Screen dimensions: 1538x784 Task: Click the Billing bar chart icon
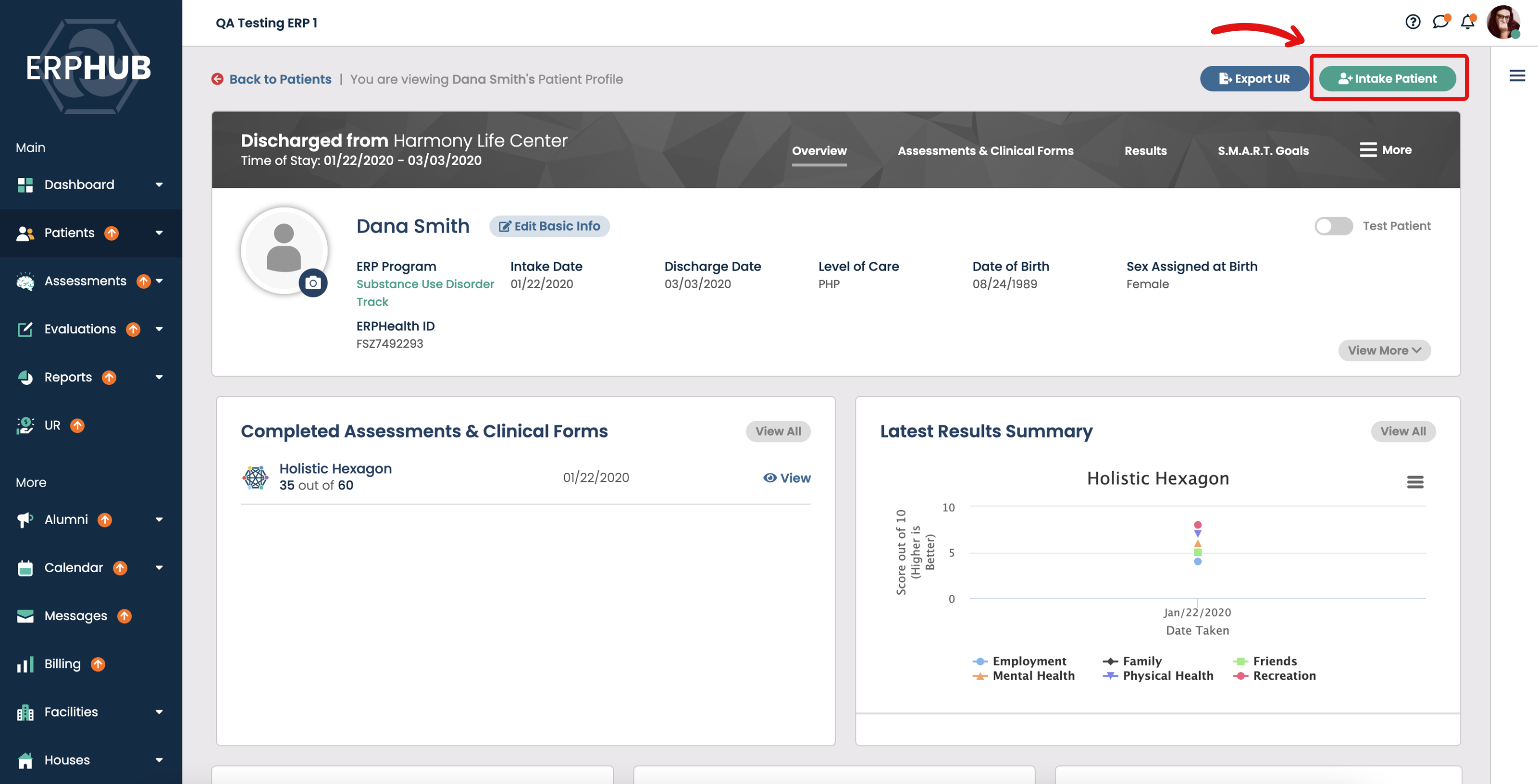pos(25,664)
